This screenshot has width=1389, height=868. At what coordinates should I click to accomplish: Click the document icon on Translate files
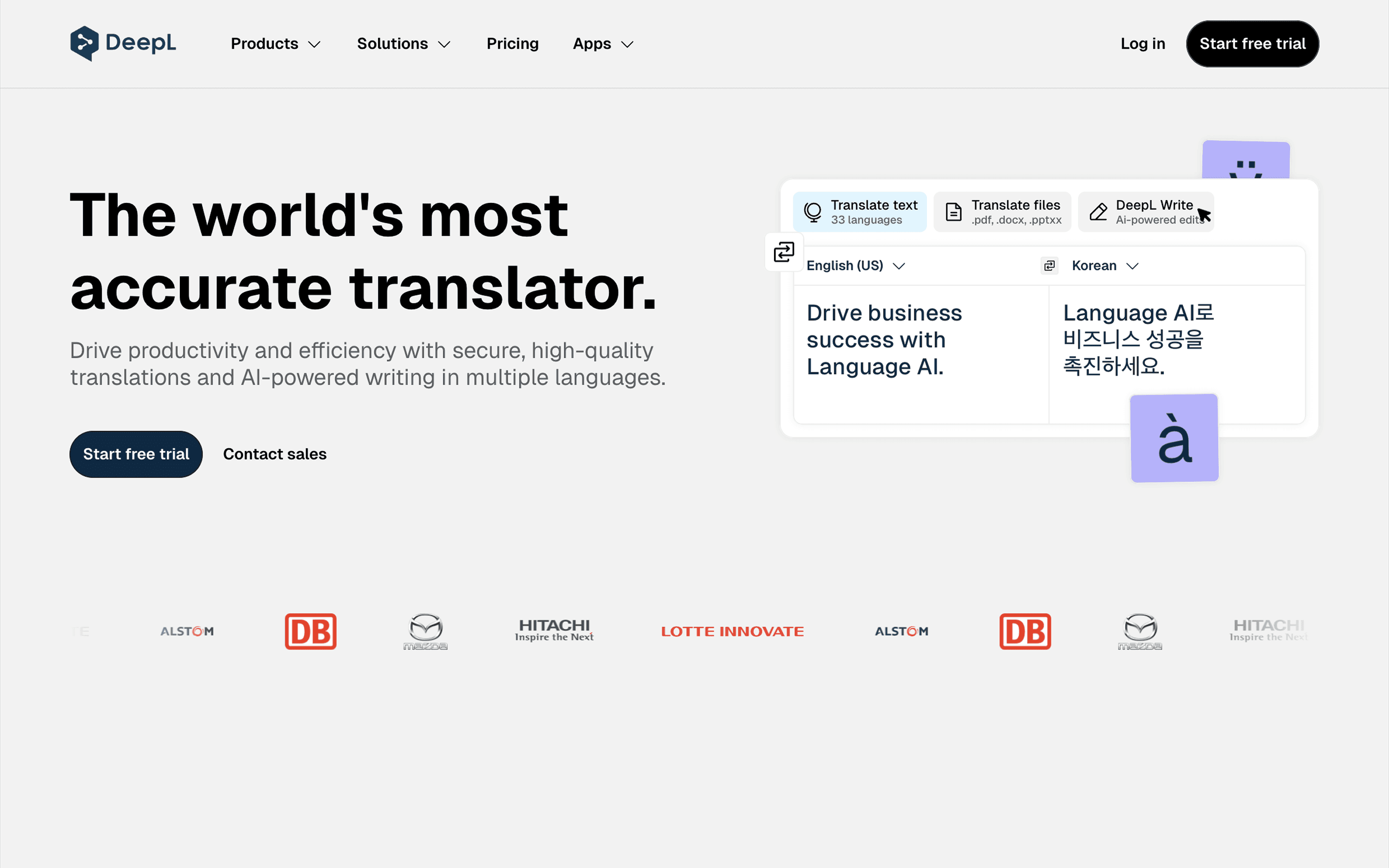tap(953, 212)
